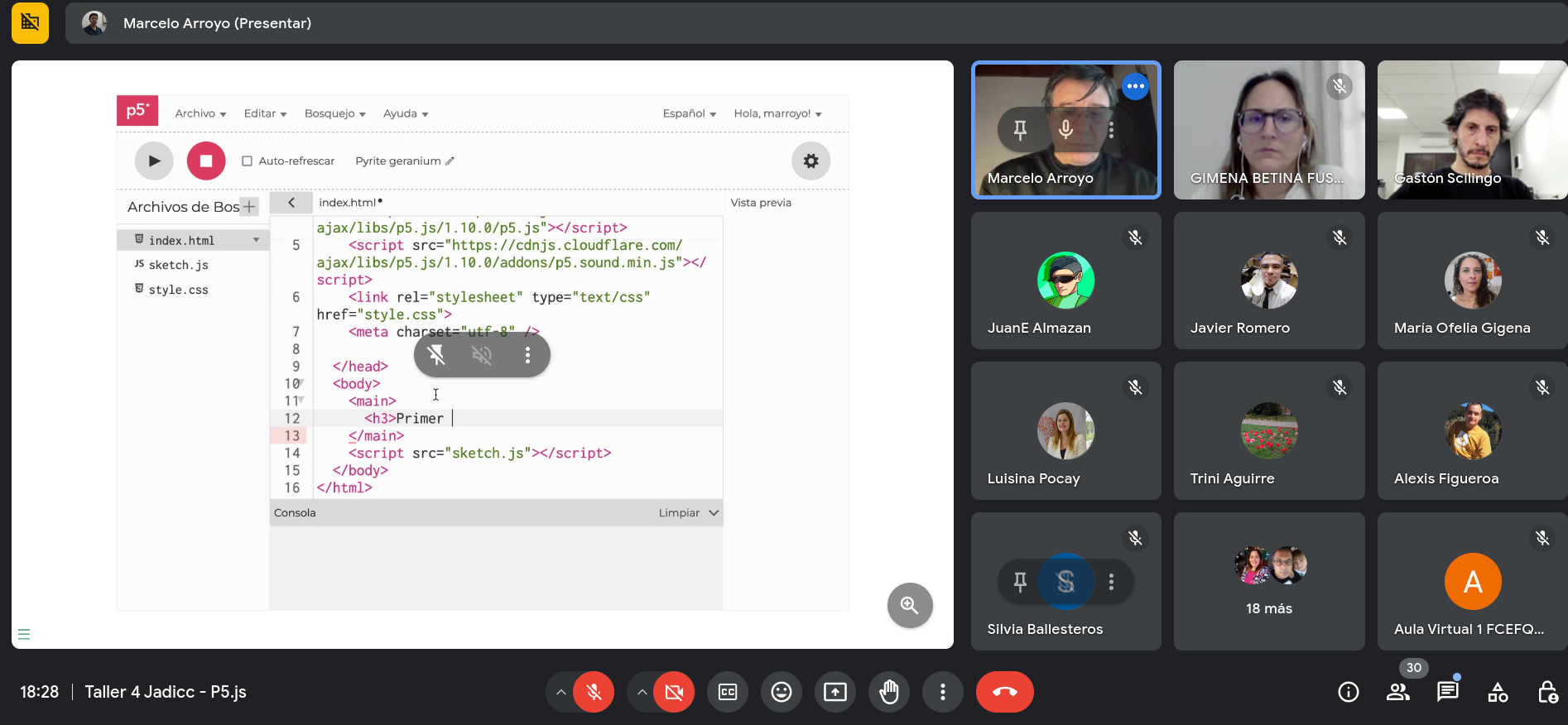Click the muted speaker icon on presentation overlay

tap(482, 355)
